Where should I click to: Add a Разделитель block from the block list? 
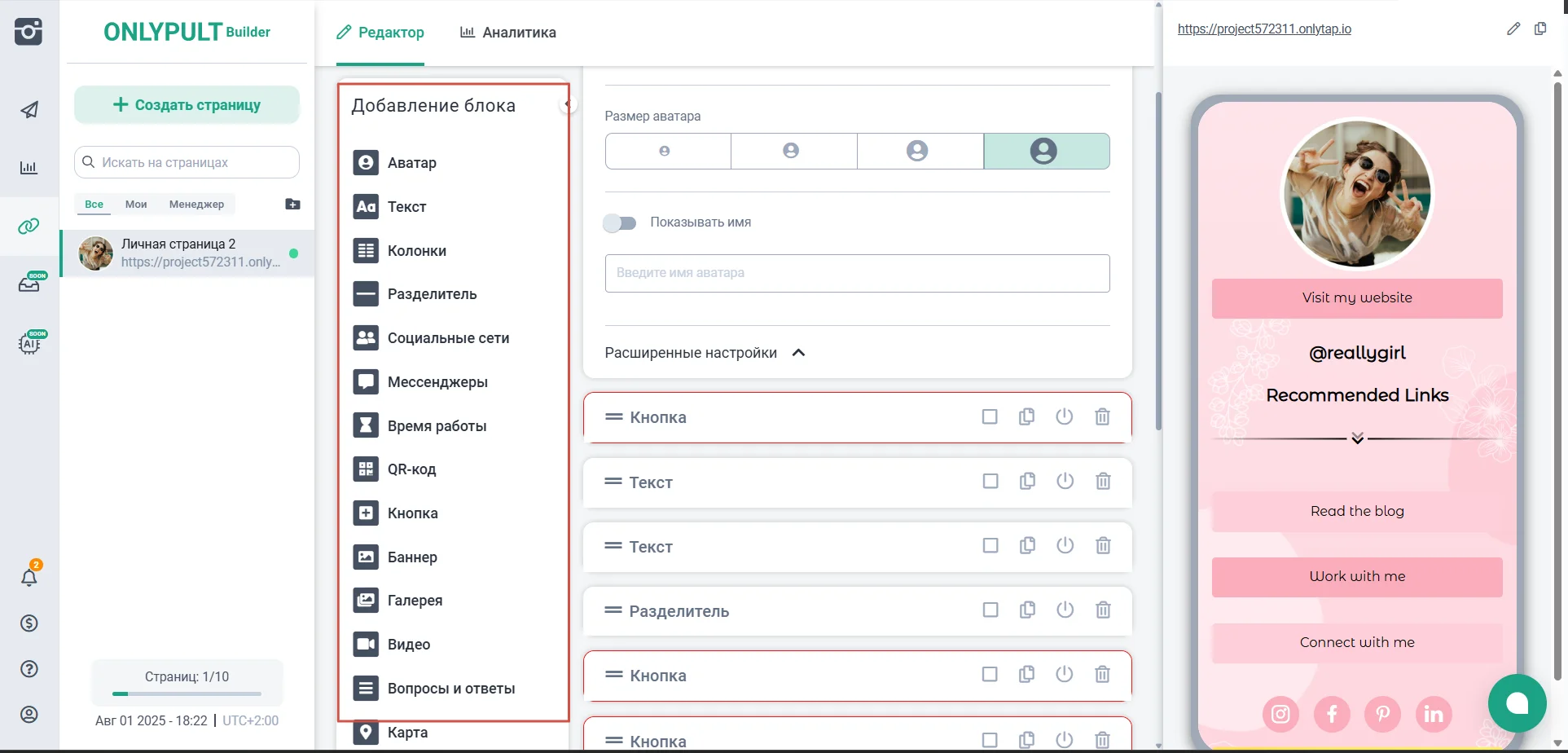pos(415,294)
